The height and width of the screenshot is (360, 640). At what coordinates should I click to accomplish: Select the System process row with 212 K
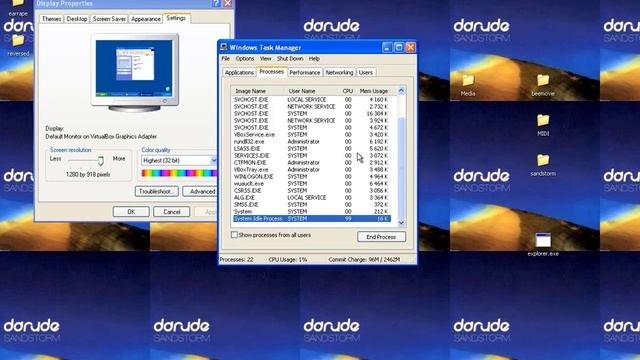311,212
